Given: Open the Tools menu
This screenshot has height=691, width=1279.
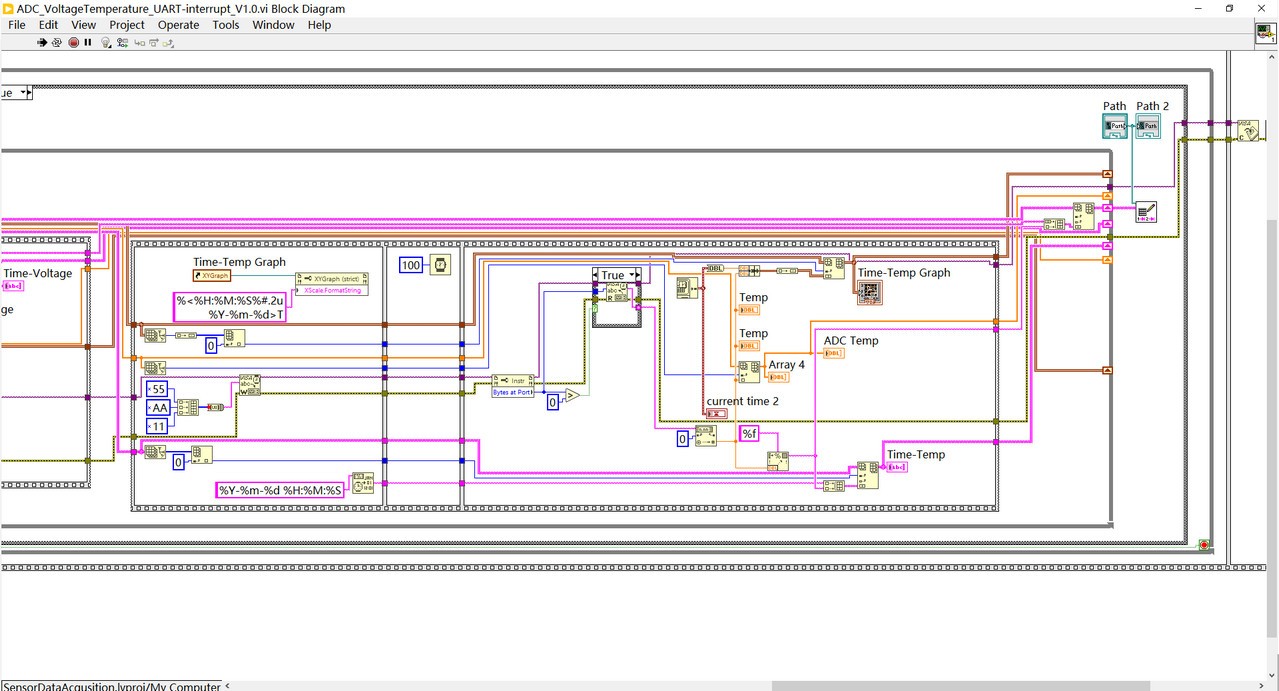Looking at the screenshot, I should pyautogui.click(x=225, y=25).
